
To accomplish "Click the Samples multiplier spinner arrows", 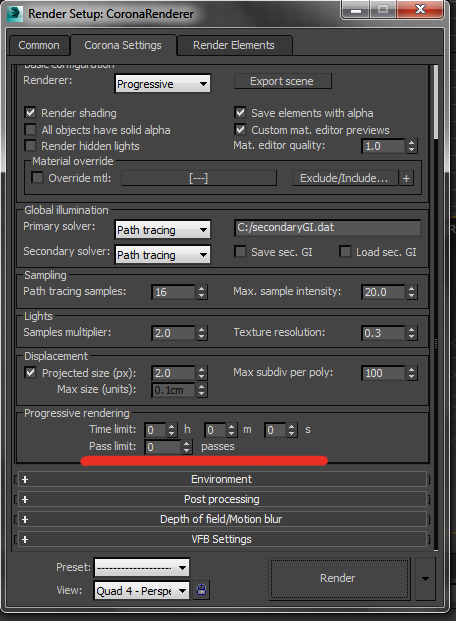I will pos(202,333).
